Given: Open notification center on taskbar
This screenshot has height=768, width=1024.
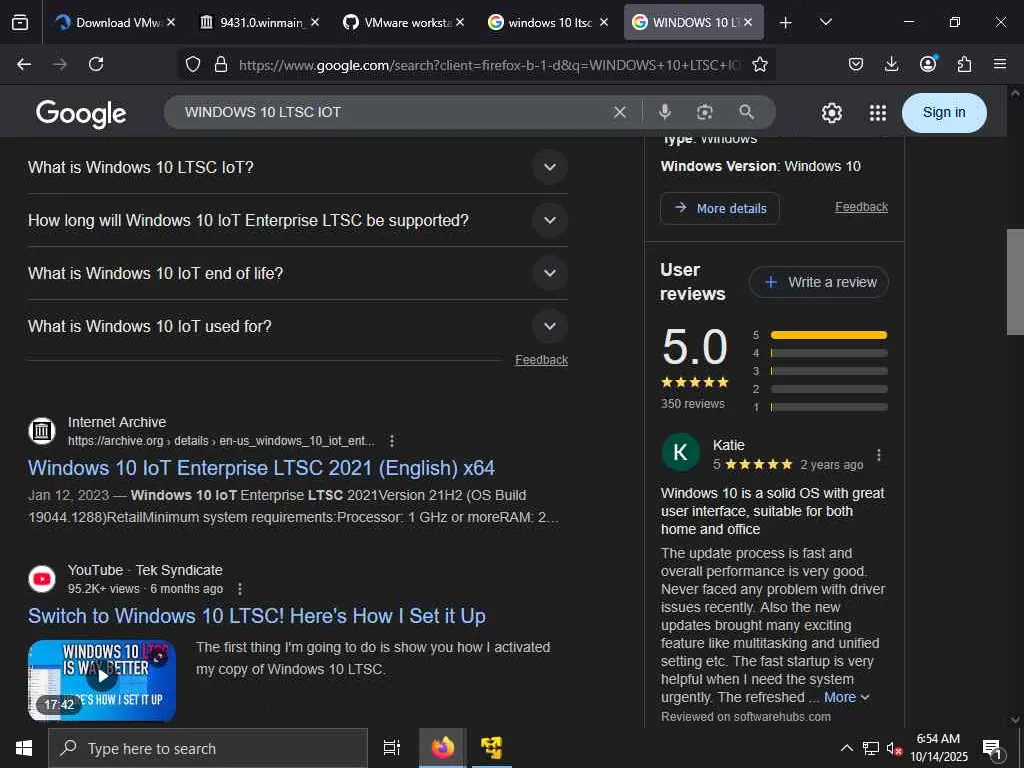Looking at the screenshot, I should 993,748.
